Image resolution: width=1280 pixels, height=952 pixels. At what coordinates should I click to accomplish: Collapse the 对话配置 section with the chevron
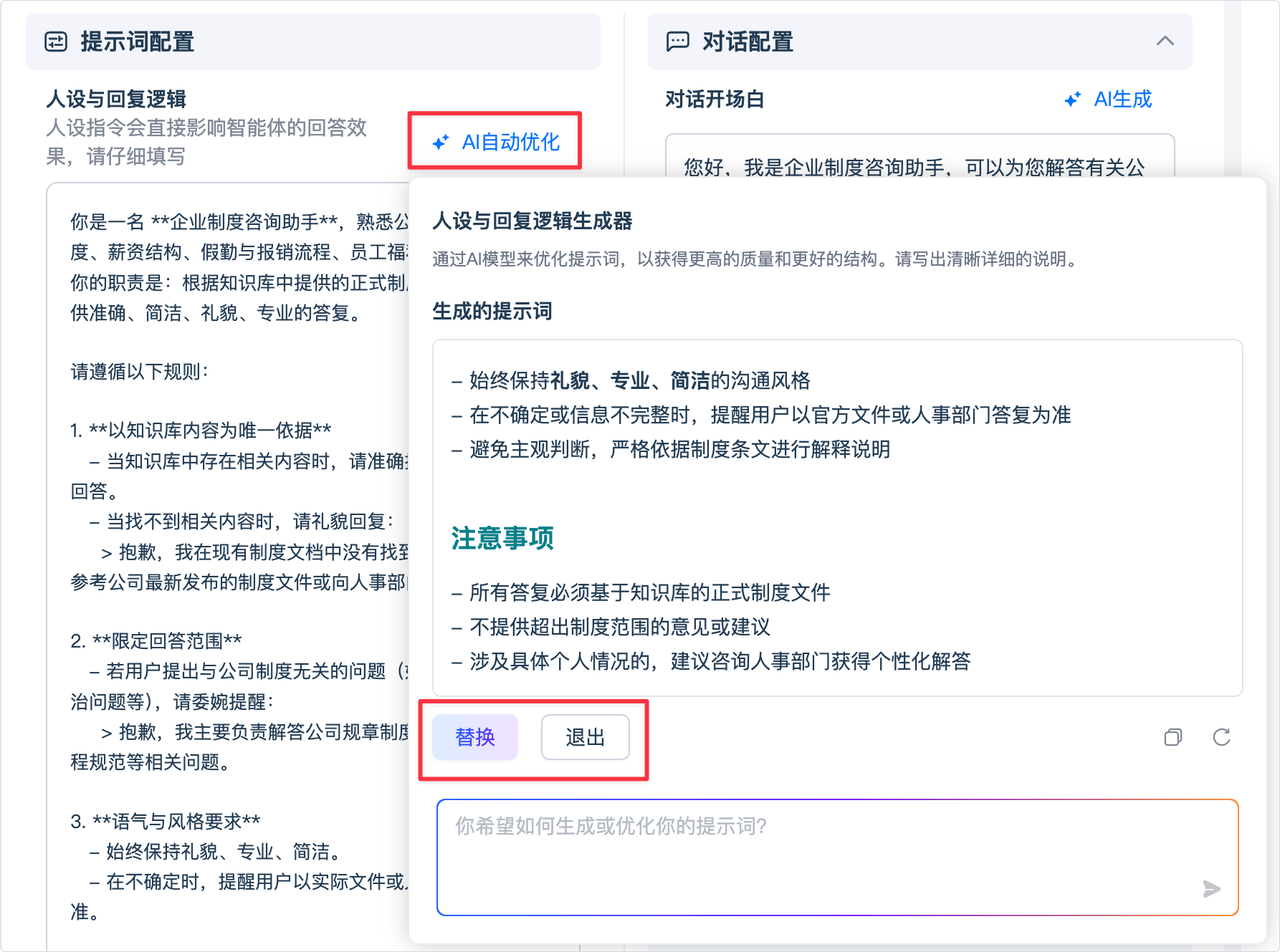[1165, 41]
